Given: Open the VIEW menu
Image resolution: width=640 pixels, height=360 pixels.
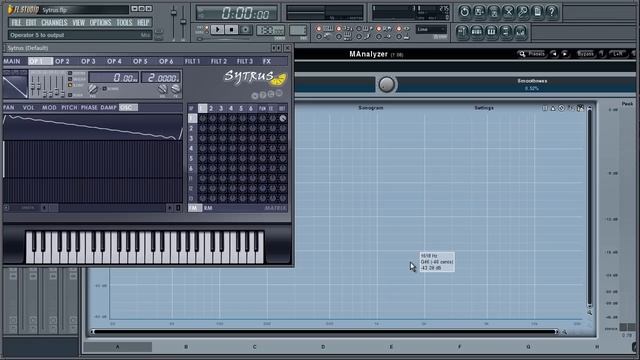Looking at the screenshot, I should pyautogui.click(x=78, y=22).
